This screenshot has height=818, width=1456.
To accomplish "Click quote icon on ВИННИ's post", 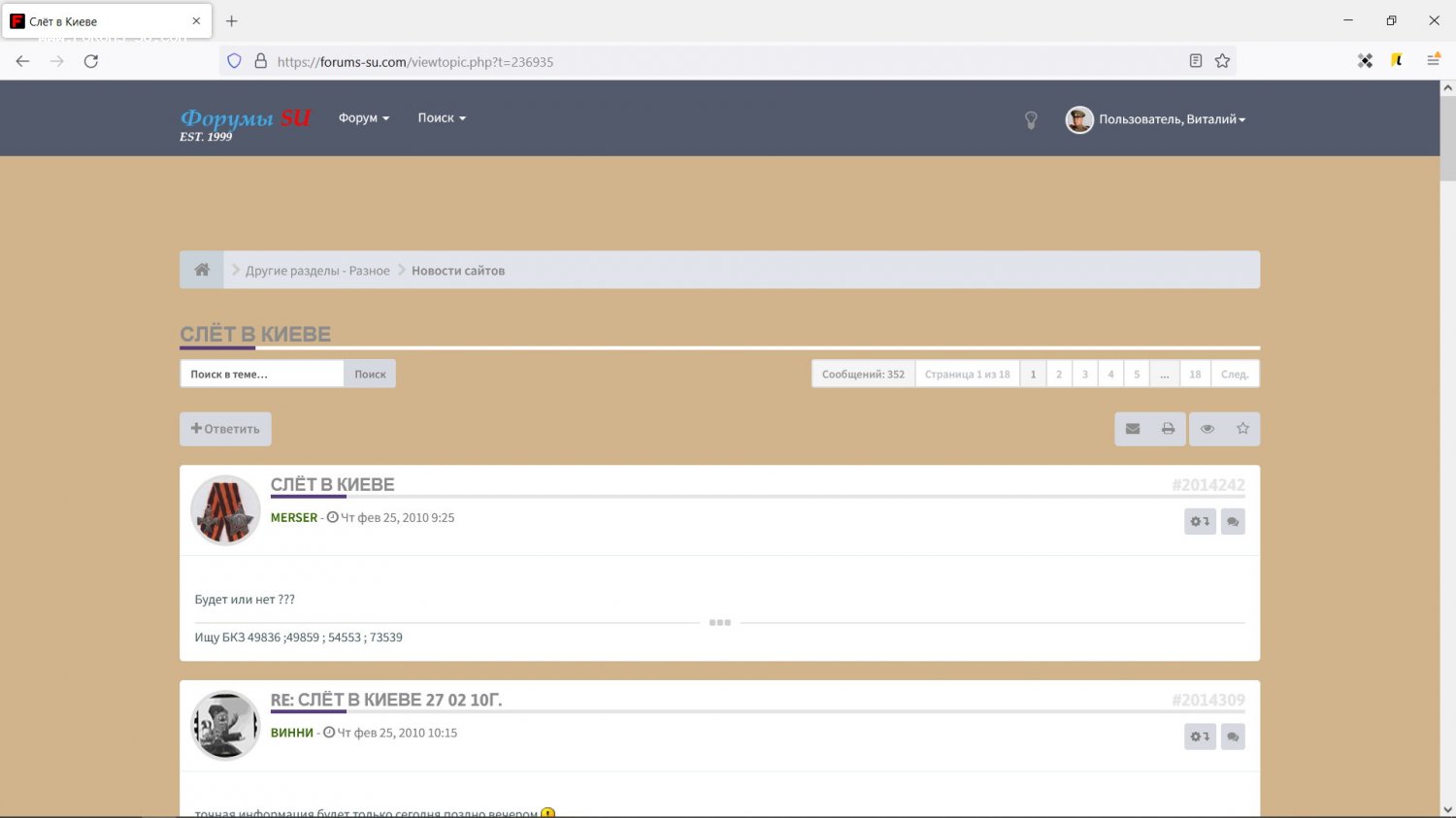I will pyautogui.click(x=1233, y=737).
